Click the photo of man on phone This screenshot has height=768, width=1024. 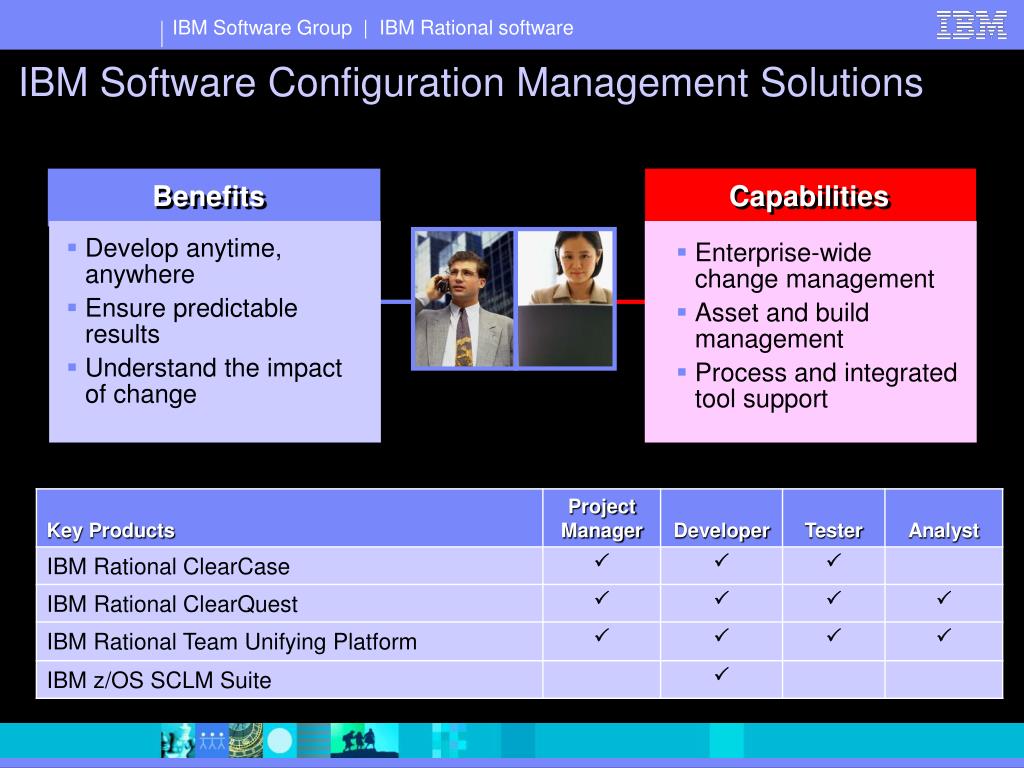point(464,299)
